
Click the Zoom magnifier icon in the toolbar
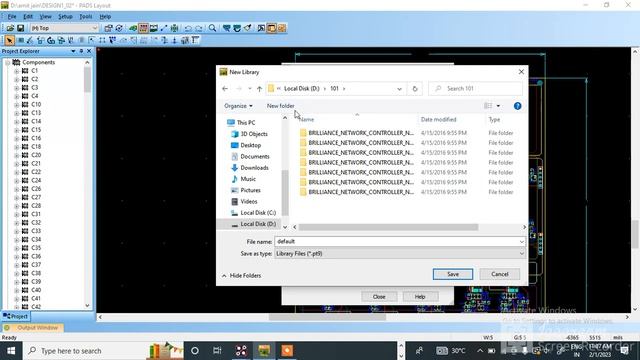[x=212, y=28]
